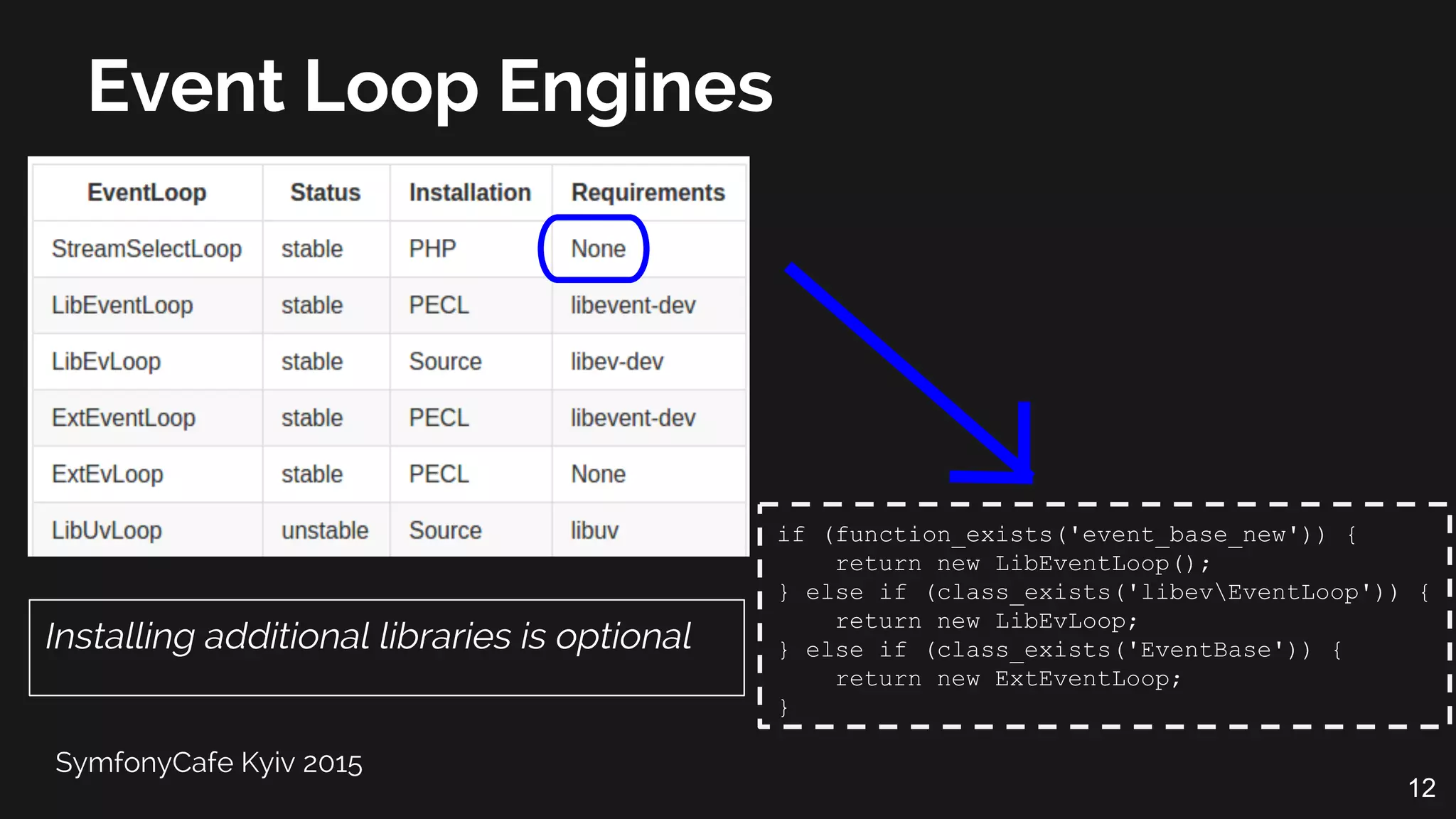
Task: Click slide number 12
Action: (1422, 788)
